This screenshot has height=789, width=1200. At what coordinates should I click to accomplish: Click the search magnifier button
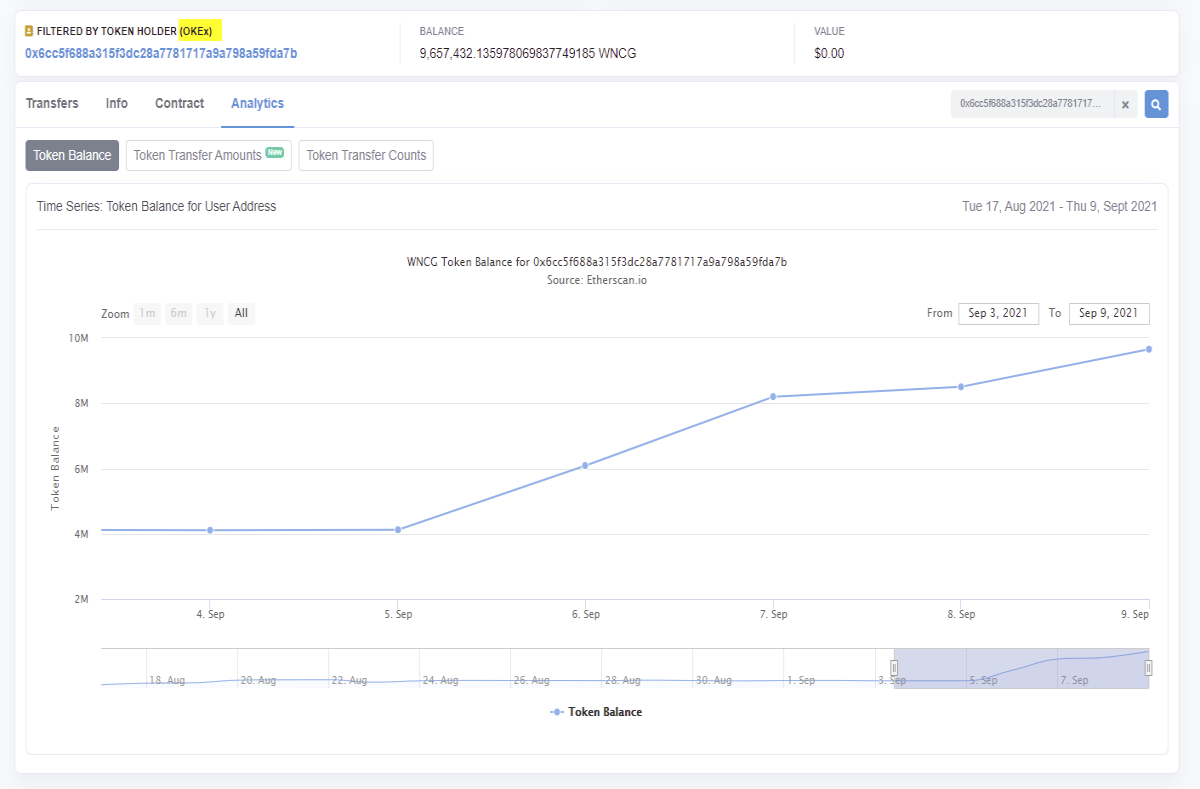[x=1156, y=104]
